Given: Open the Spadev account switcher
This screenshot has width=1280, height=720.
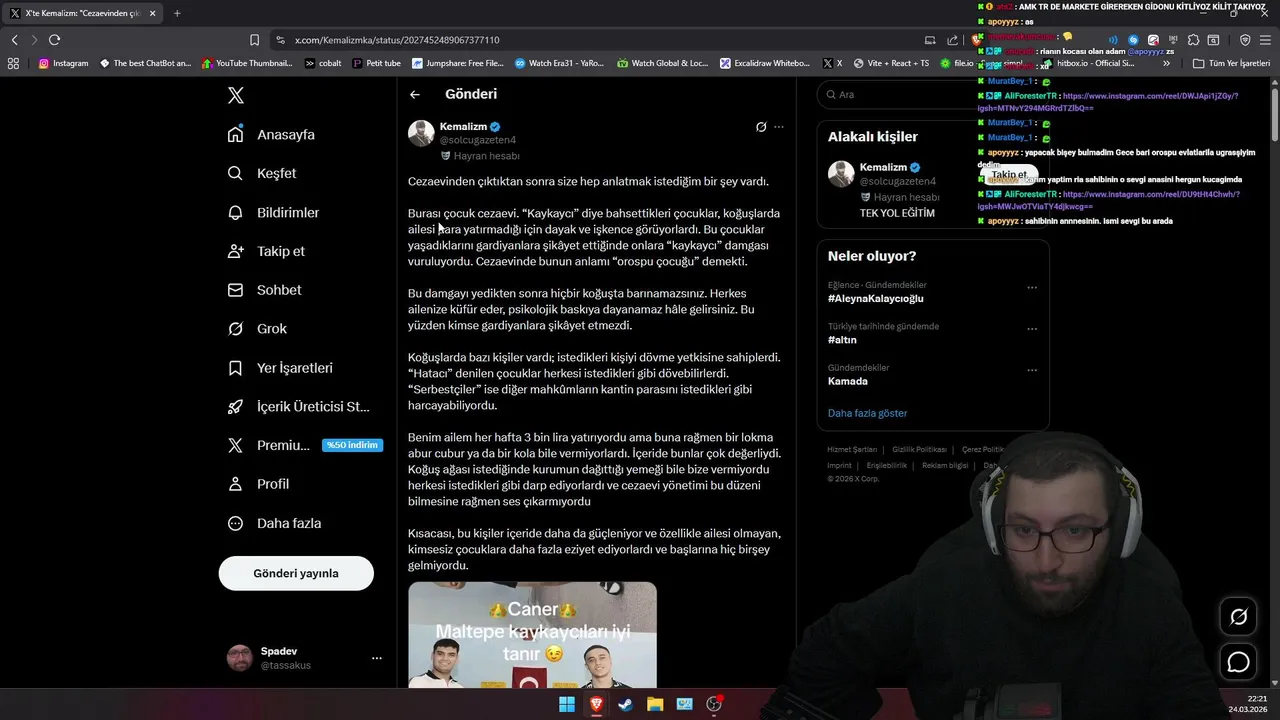Looking at the screenshot, I should coord(303,658).
